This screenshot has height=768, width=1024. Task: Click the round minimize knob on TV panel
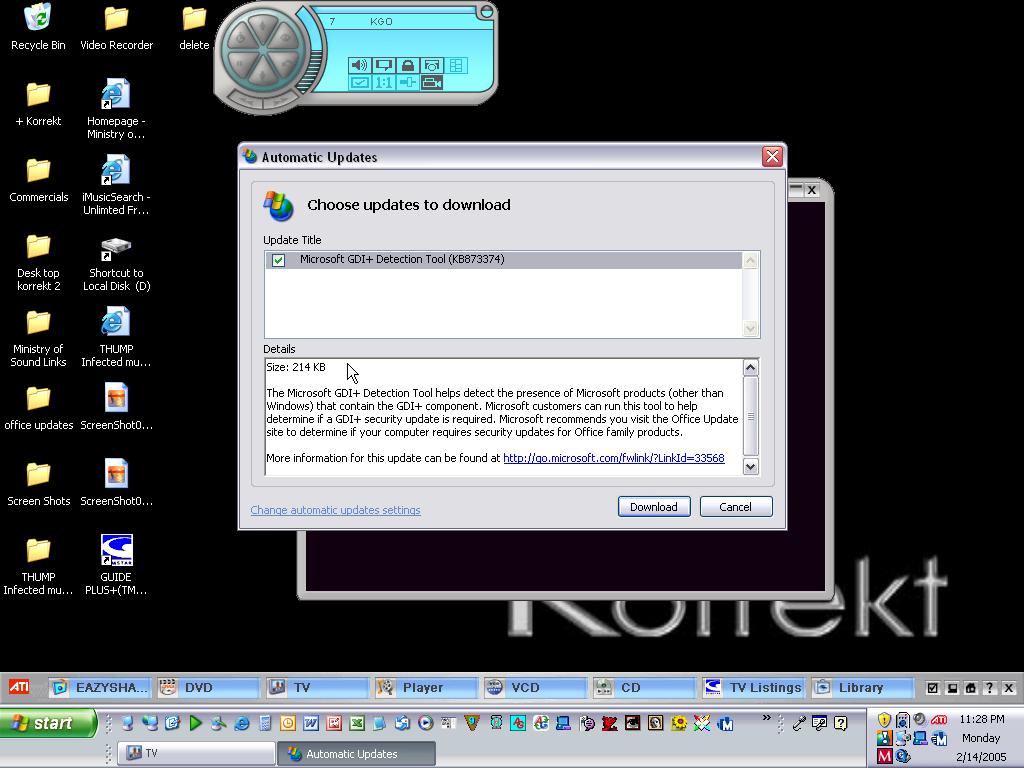click(487, 11)
